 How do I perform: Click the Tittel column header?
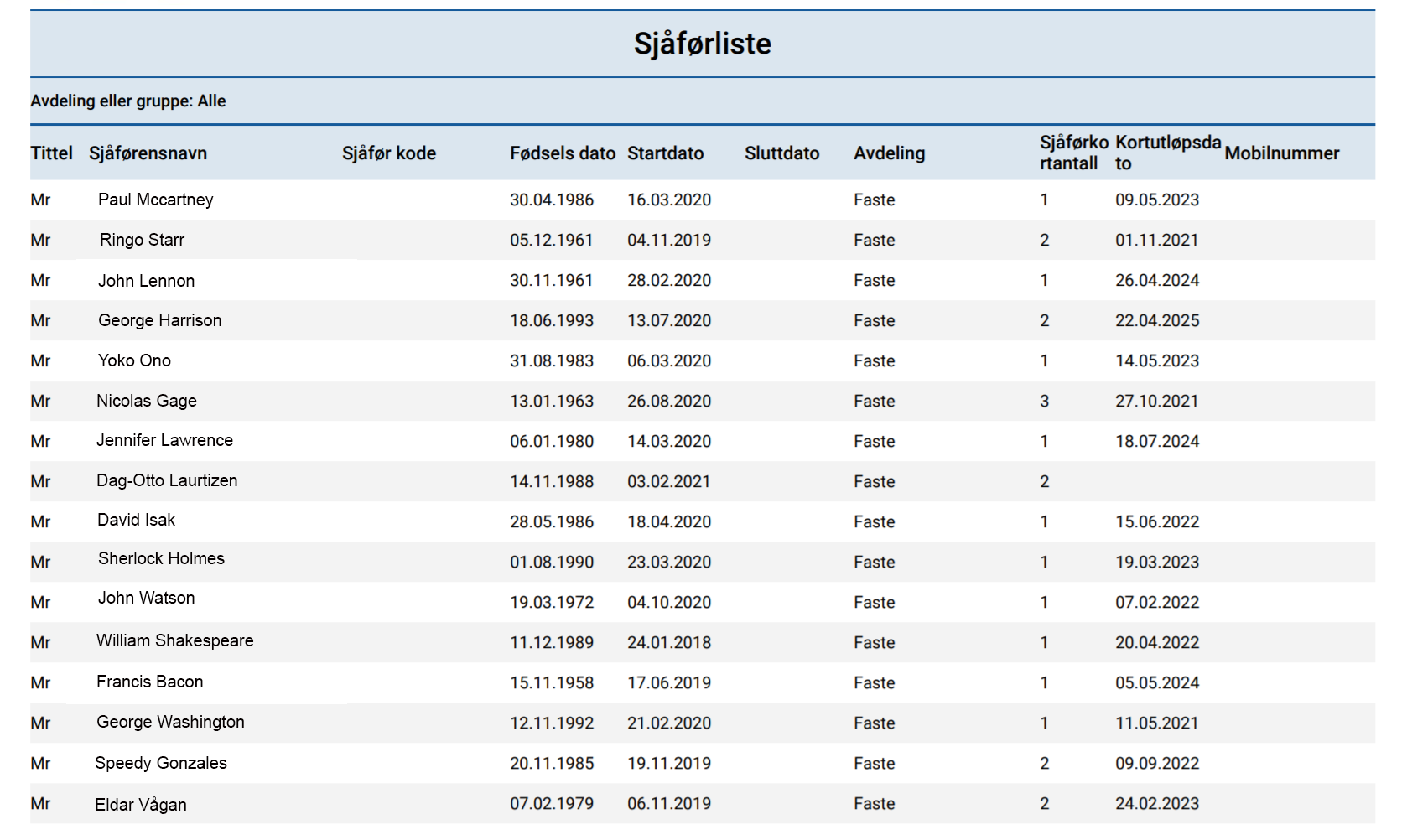coord(52,153)
